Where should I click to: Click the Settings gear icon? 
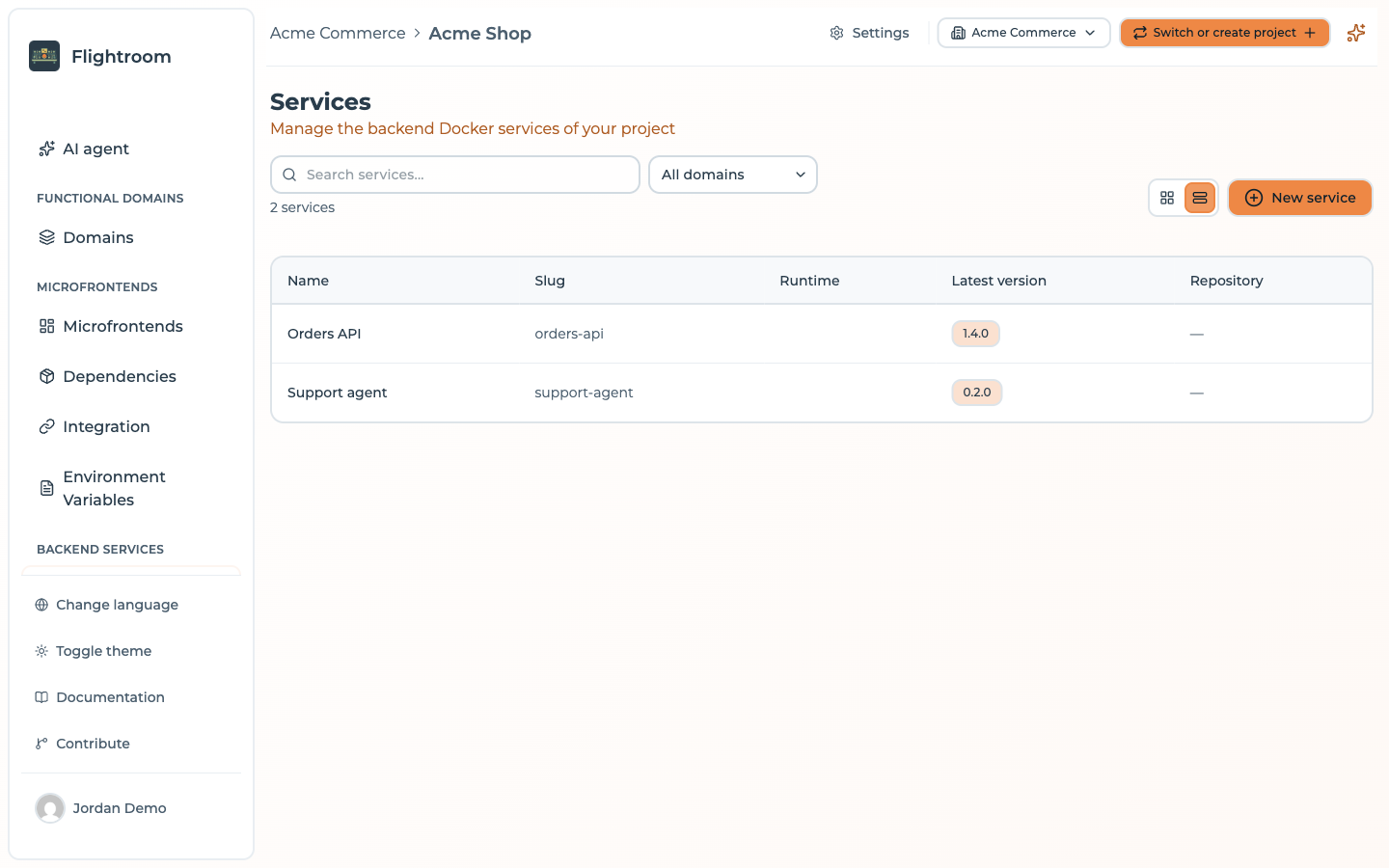pos(836,33)
